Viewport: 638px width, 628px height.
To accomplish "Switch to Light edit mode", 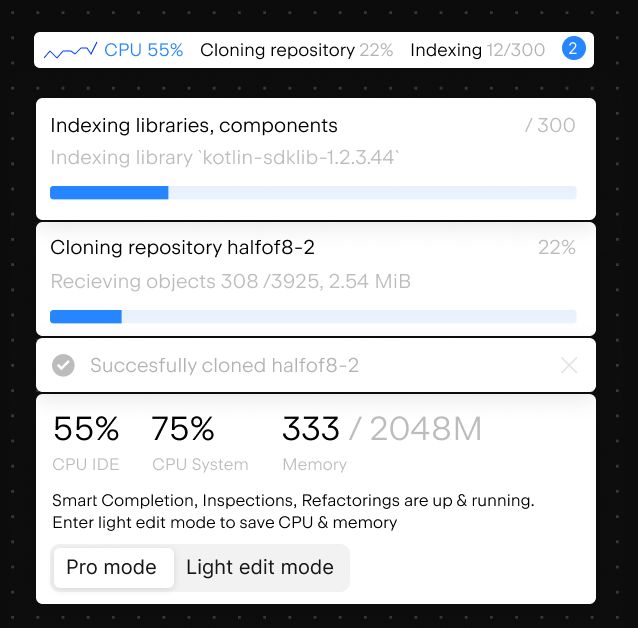I will coord(260,567).
